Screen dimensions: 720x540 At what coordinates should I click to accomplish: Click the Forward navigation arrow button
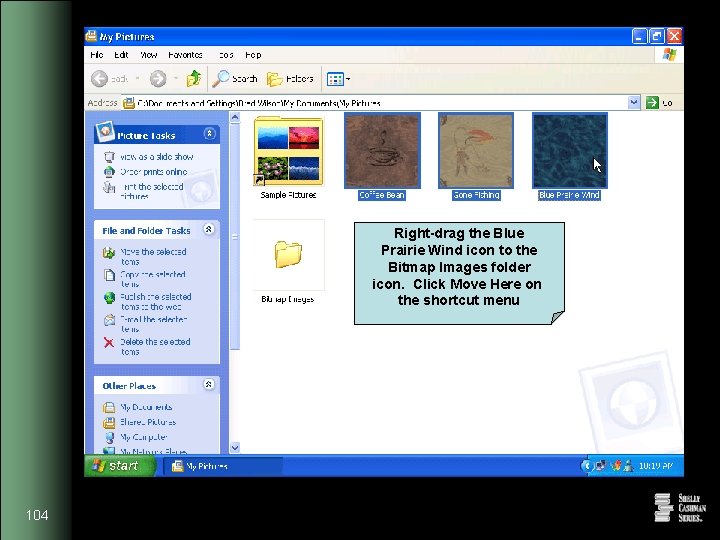(158, 79)
